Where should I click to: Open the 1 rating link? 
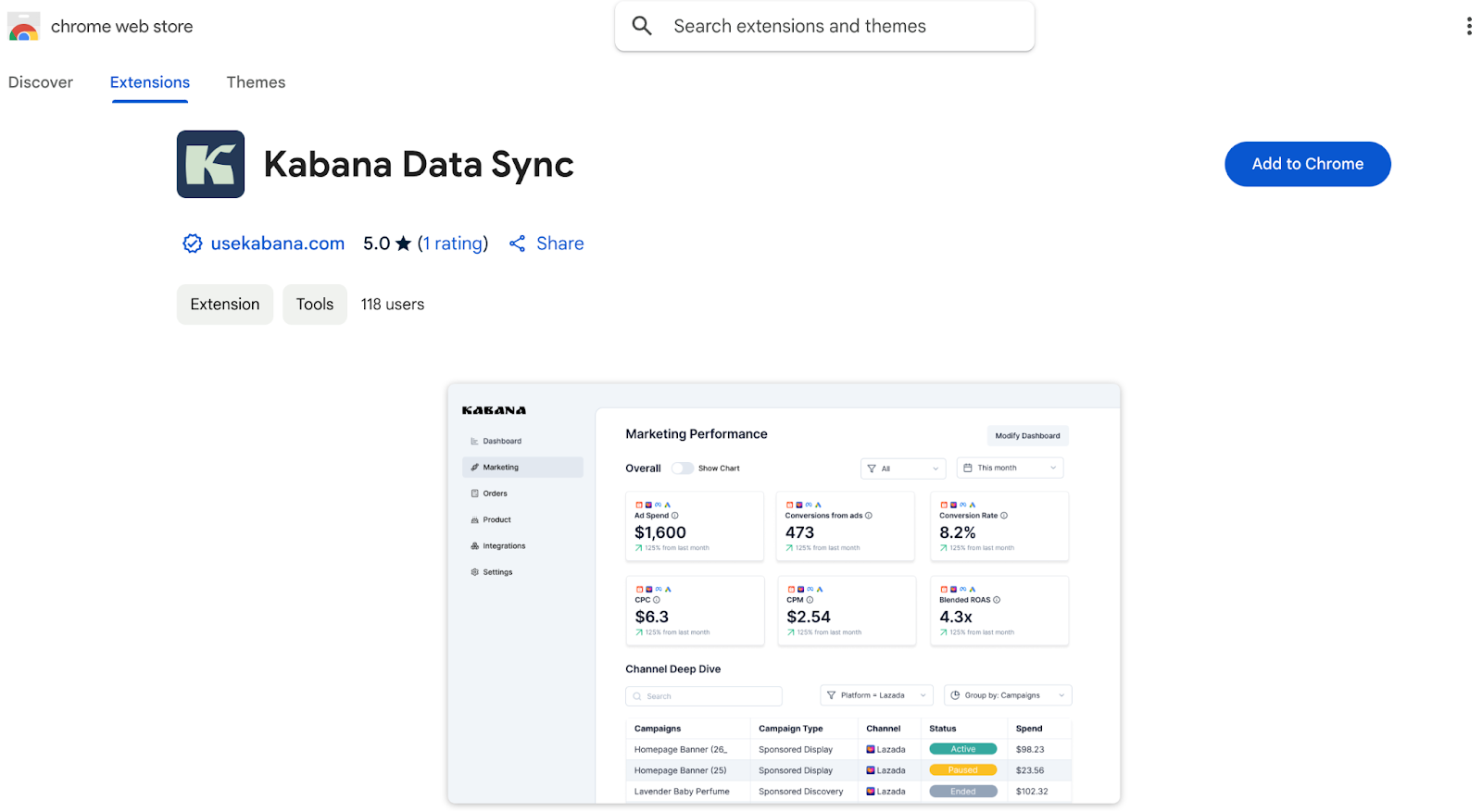tap(453, 244)
